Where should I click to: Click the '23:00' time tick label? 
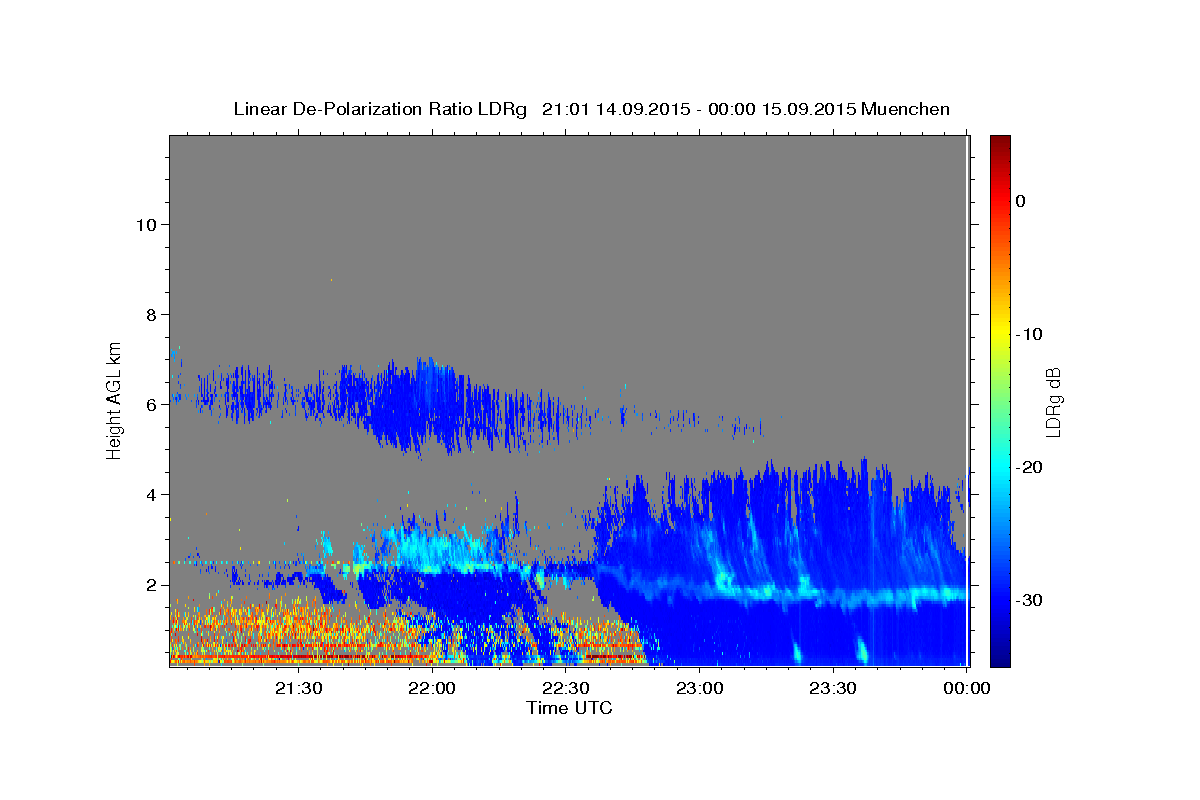700,688
